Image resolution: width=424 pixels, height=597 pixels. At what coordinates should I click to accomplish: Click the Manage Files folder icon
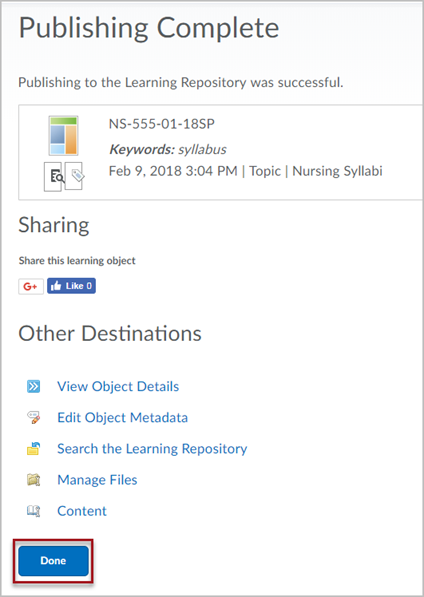(33, 480)
